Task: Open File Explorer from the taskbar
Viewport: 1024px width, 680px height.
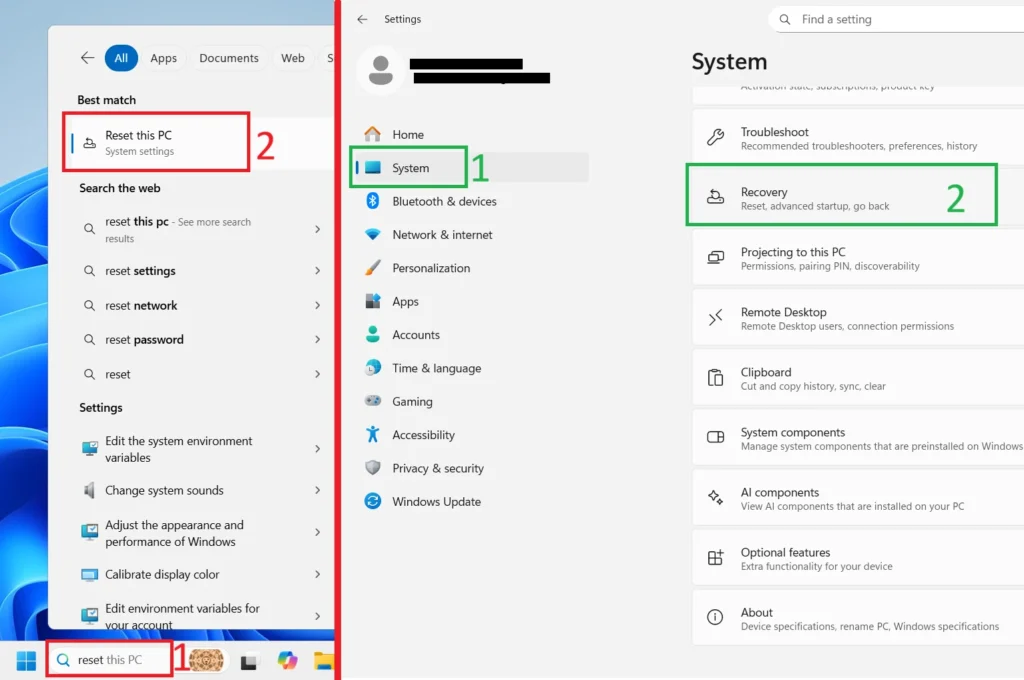Action: 323,660
